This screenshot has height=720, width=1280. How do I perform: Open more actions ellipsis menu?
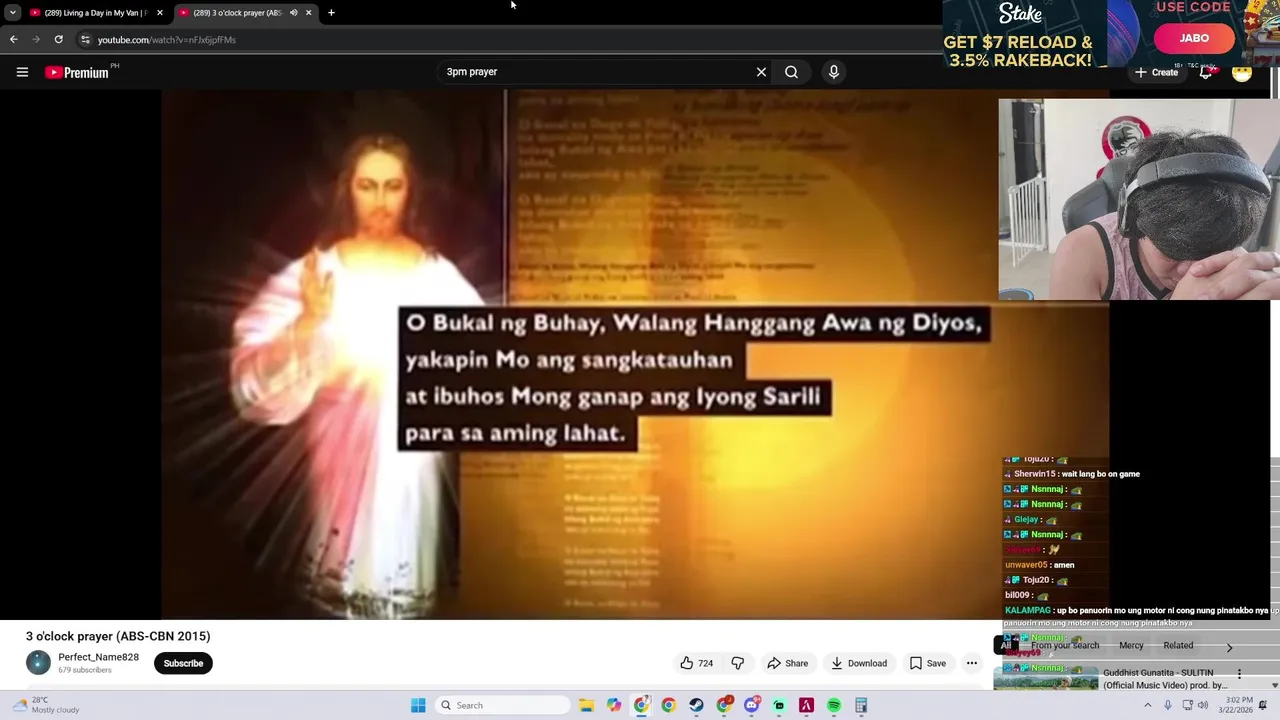tap(971, 663)
